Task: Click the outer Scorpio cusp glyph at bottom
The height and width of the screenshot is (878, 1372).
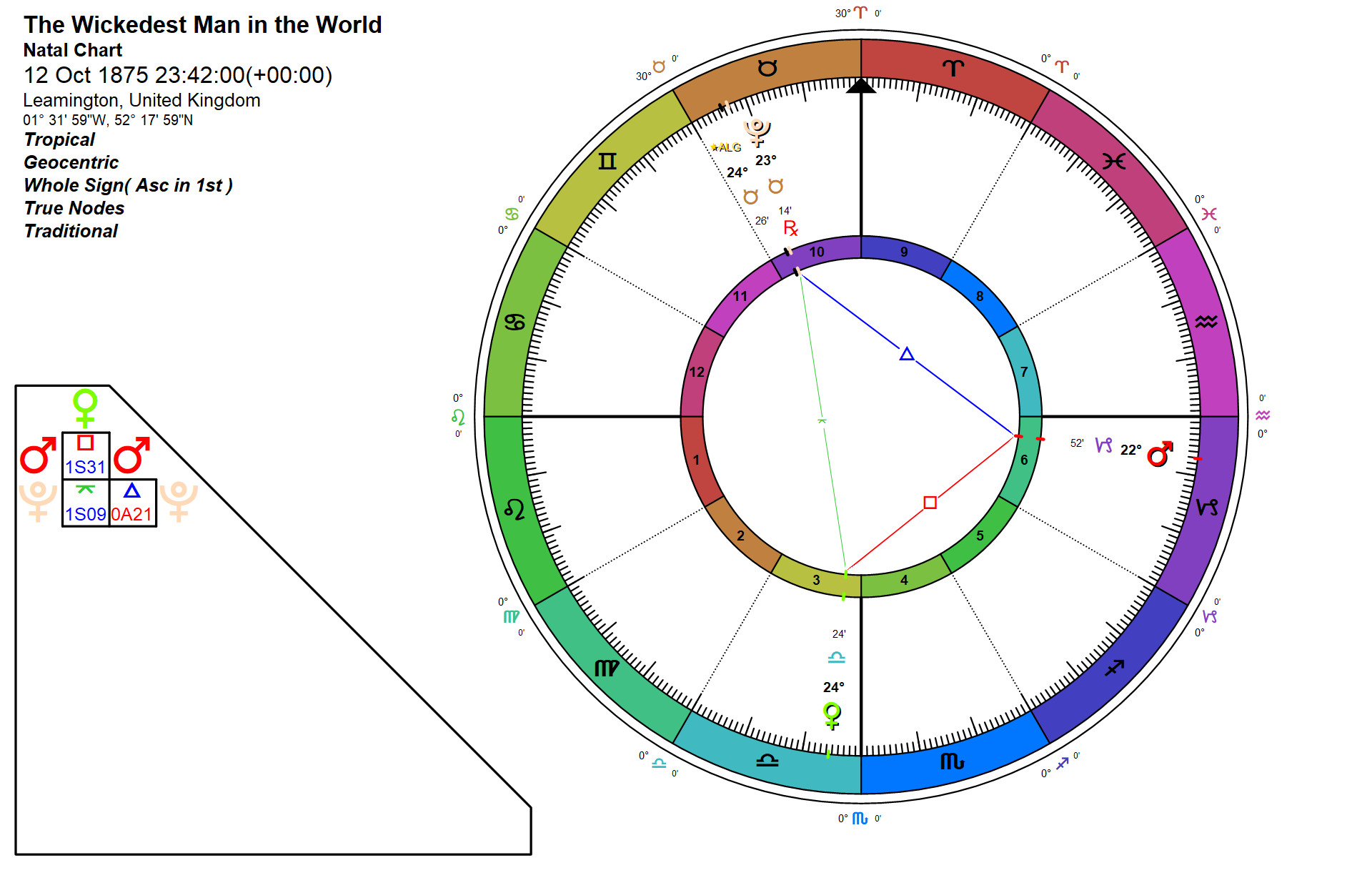Action: point(860,818)
